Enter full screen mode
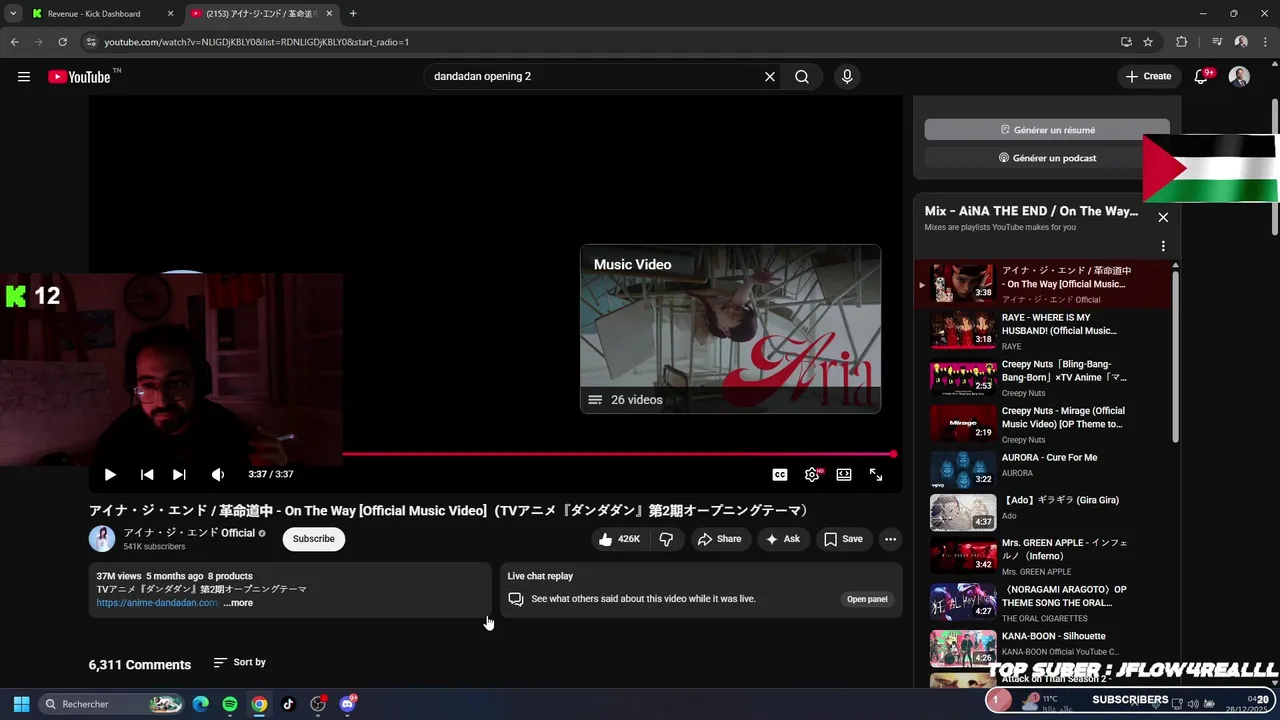1280x720 pixels. (876, 475)
